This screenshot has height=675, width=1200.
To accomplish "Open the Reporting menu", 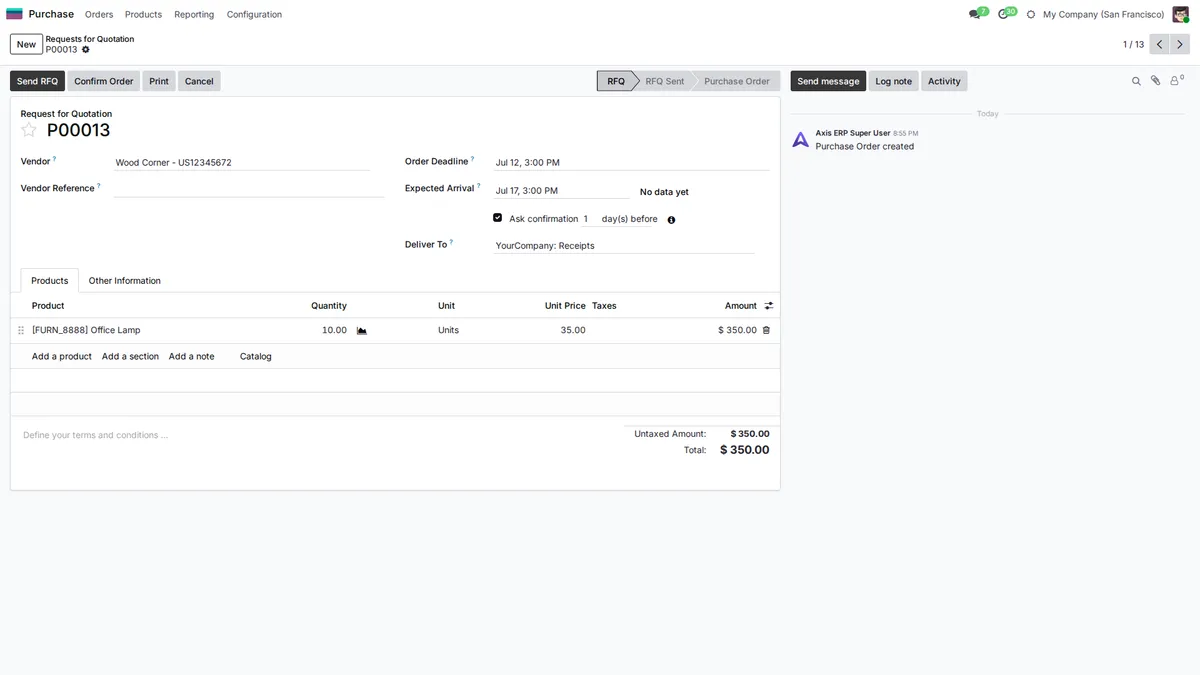I will 194,15.
